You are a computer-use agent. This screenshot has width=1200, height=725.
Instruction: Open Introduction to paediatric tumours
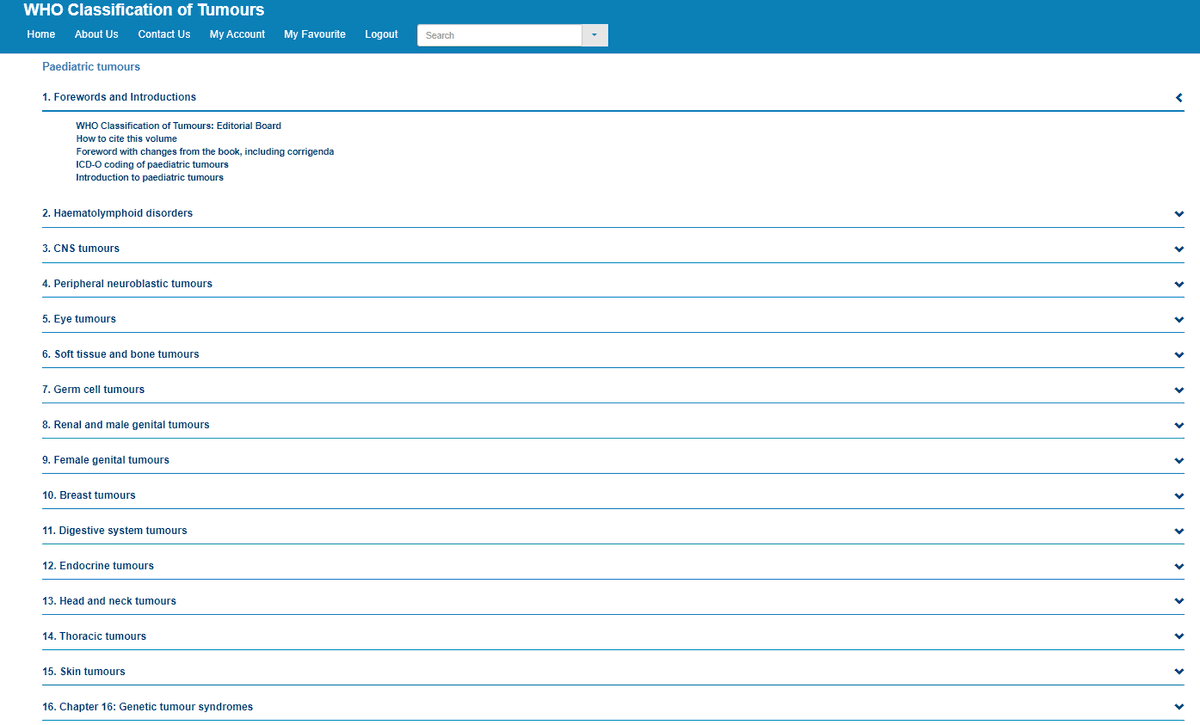coord(150,178)
